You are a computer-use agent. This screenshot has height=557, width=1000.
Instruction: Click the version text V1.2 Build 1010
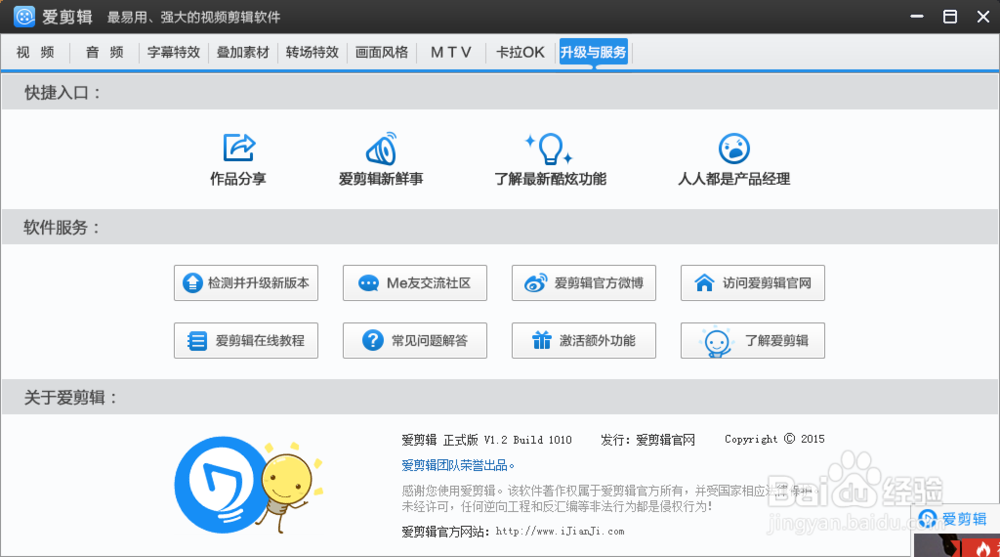(x=527, y=440)
